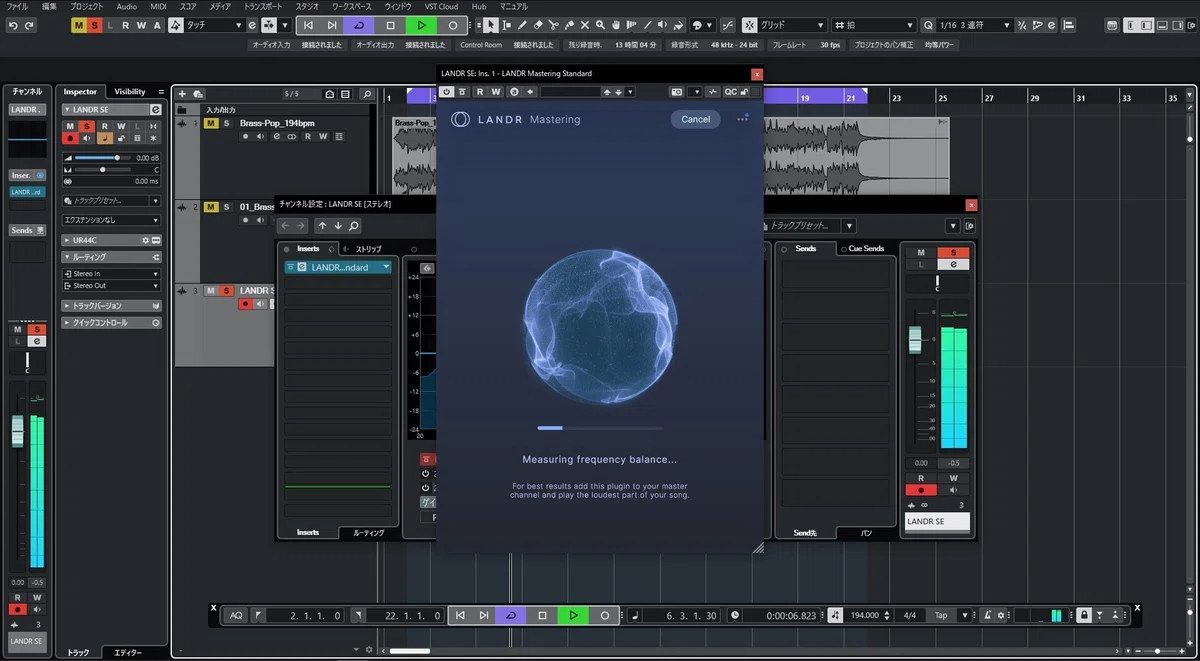Open Stereo In input routing dropdown
This screenshot has width=1200, height=661.
111,273
